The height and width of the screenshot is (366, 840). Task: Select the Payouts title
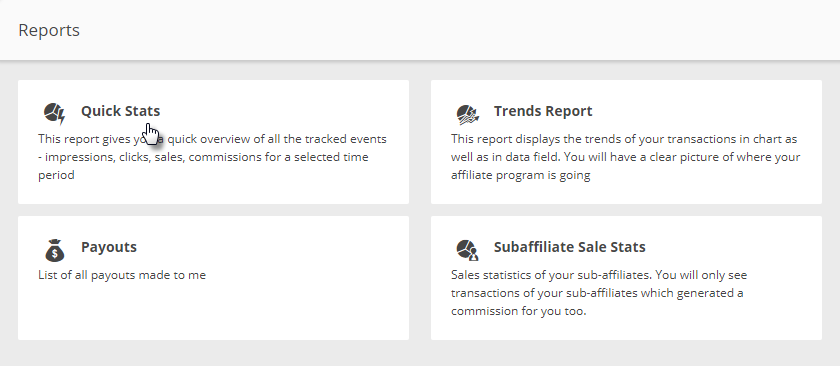tap(109, 247)
